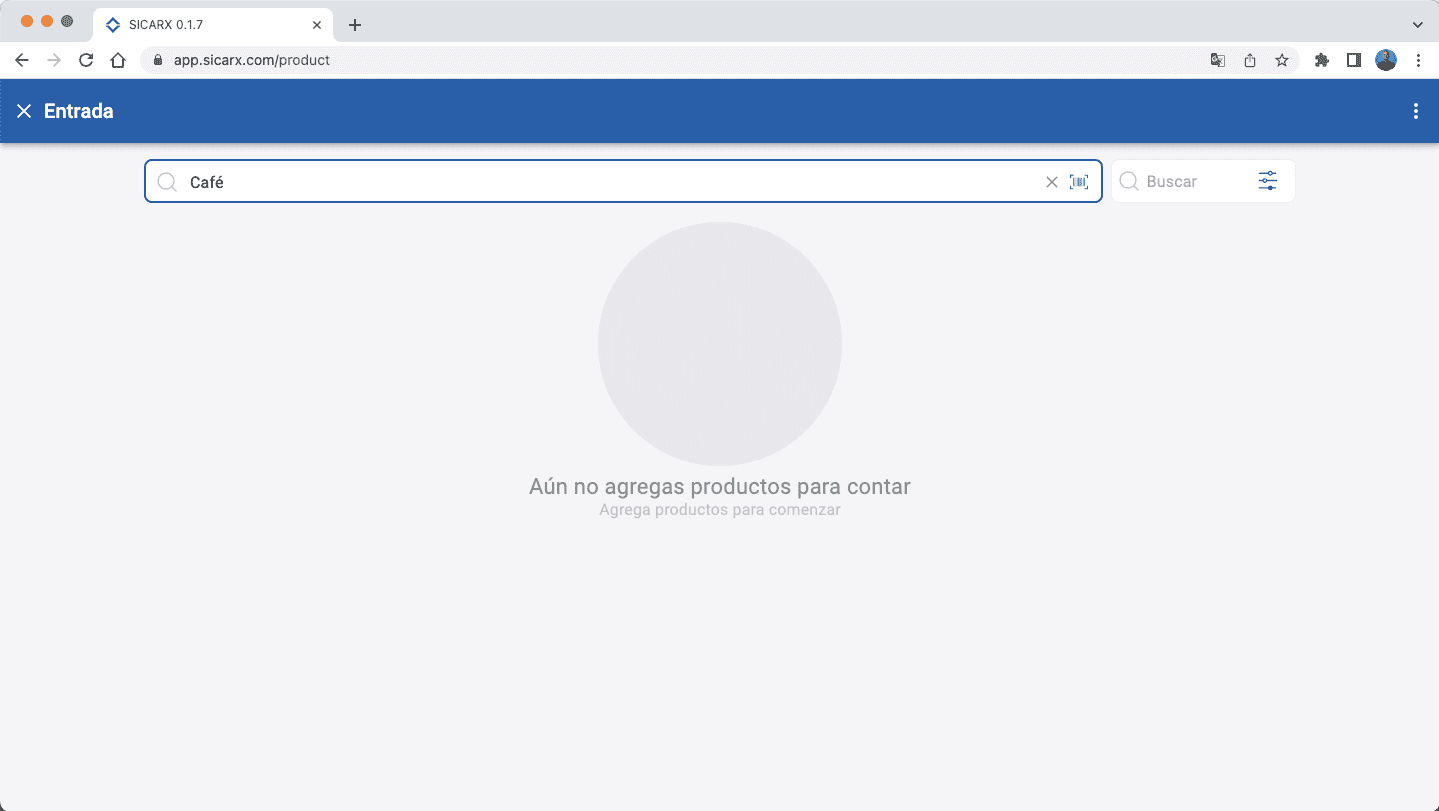This screenshot has width=1439, height=811.
Task: Open the browser side panel icon
Action: click(x=1353, y=60)
